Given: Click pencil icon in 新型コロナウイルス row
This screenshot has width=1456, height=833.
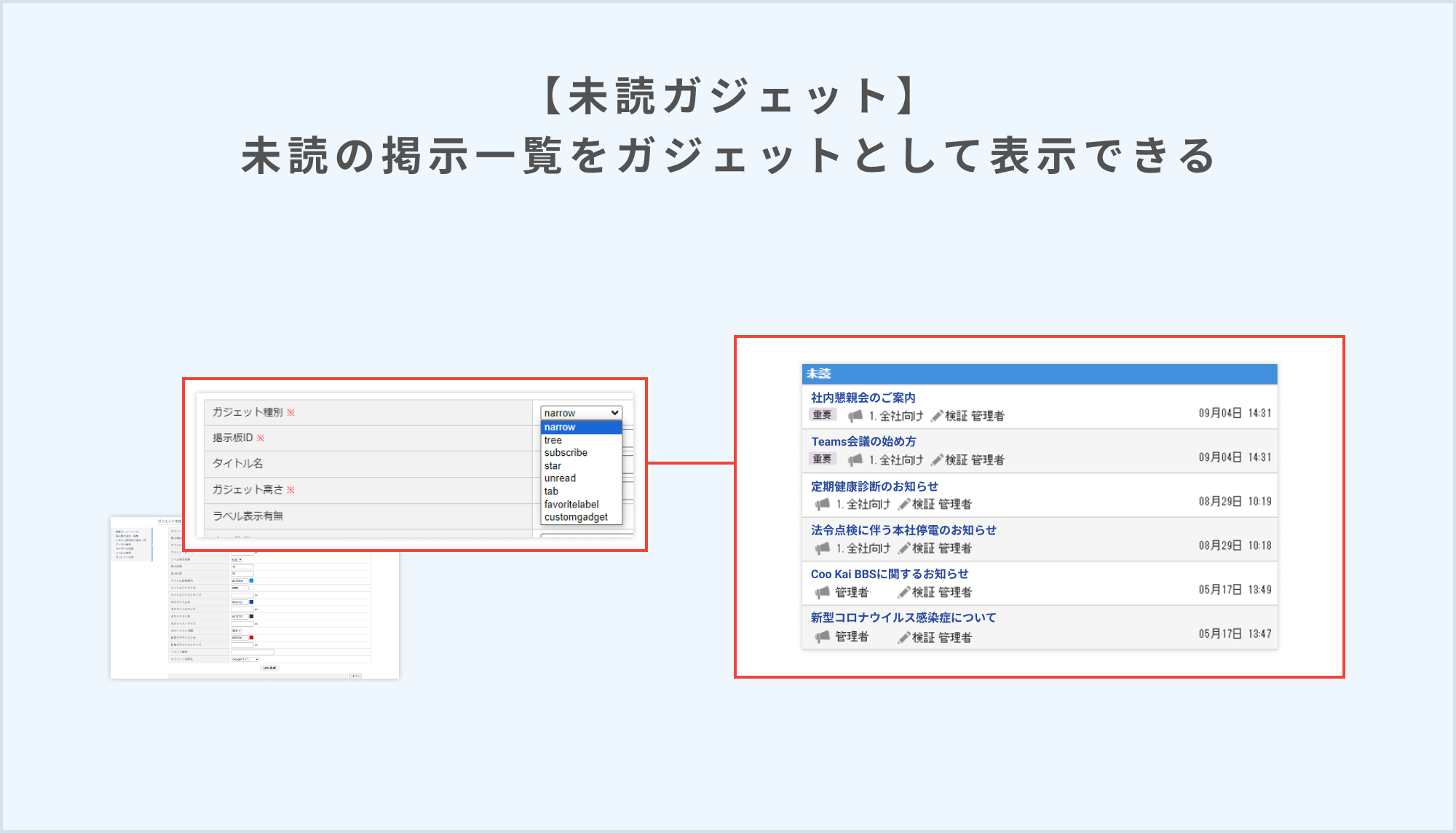Looking at the screenshot, I should pos(904,637).
